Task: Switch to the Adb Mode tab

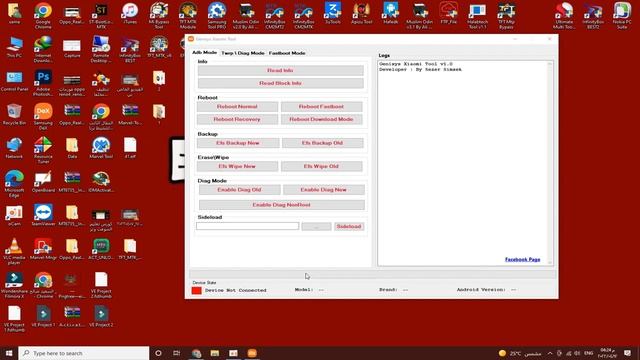Action: click(204, 53)
